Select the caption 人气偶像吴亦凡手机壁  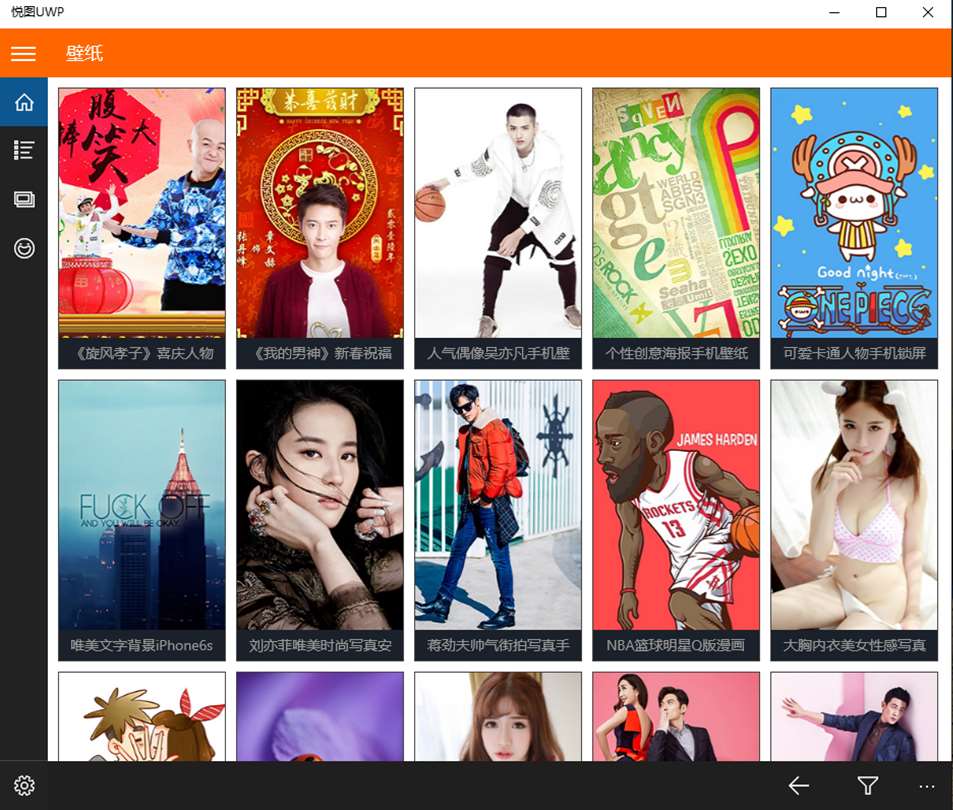pyautogui.click(x=498, y=353)
